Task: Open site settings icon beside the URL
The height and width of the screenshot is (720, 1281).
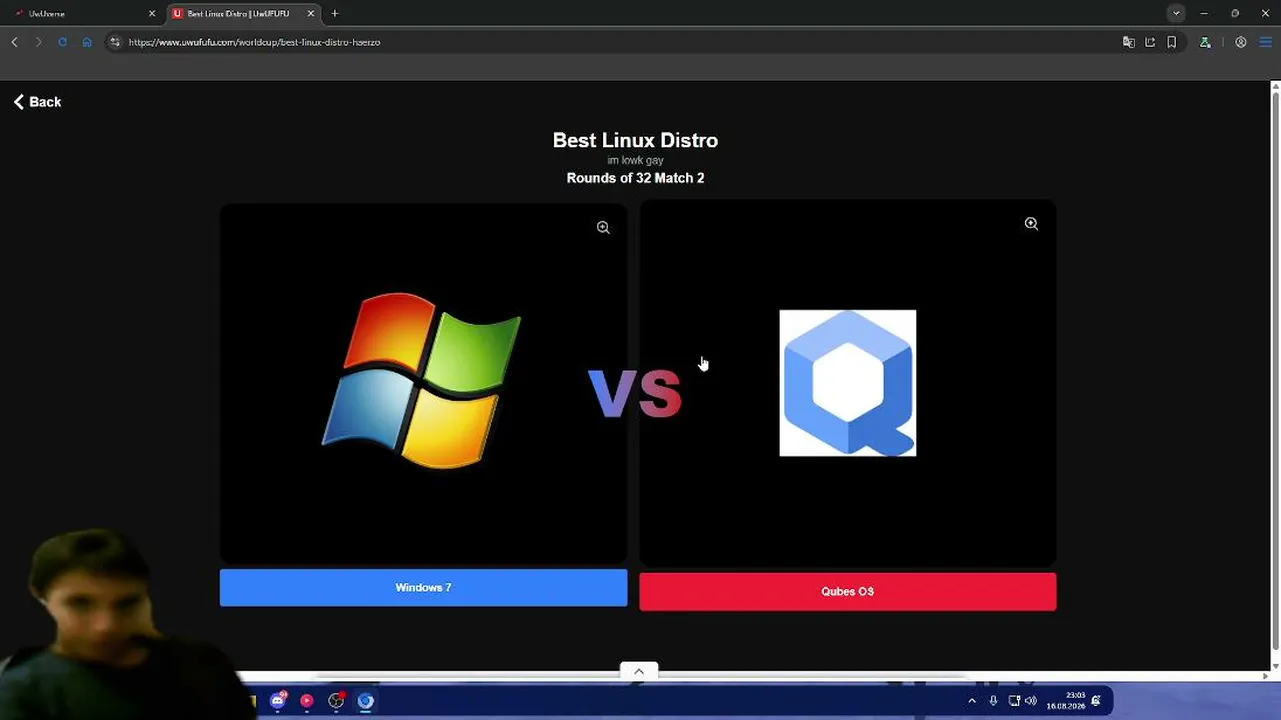Action: coord(115,42)
